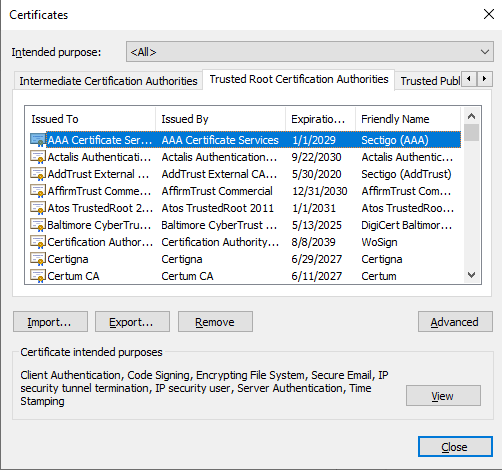This screenshot has width=502, height=470.
Task: Click the WoSign friendly name
Action: pos(379,242)
